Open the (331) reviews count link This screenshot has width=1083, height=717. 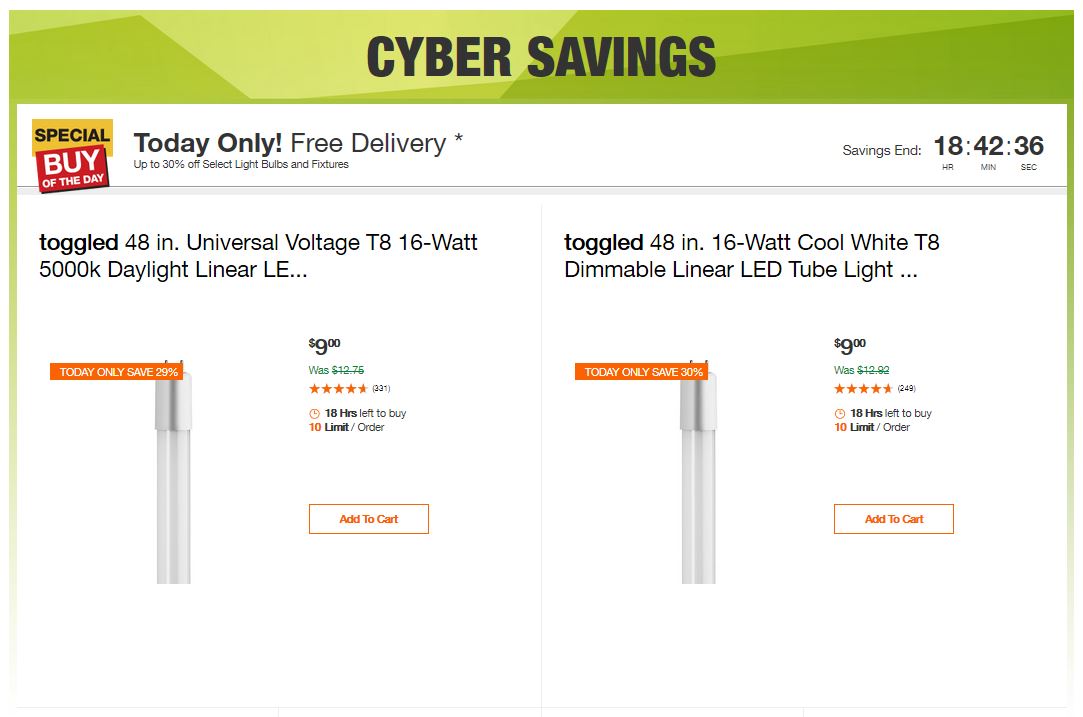coord(381,389)
